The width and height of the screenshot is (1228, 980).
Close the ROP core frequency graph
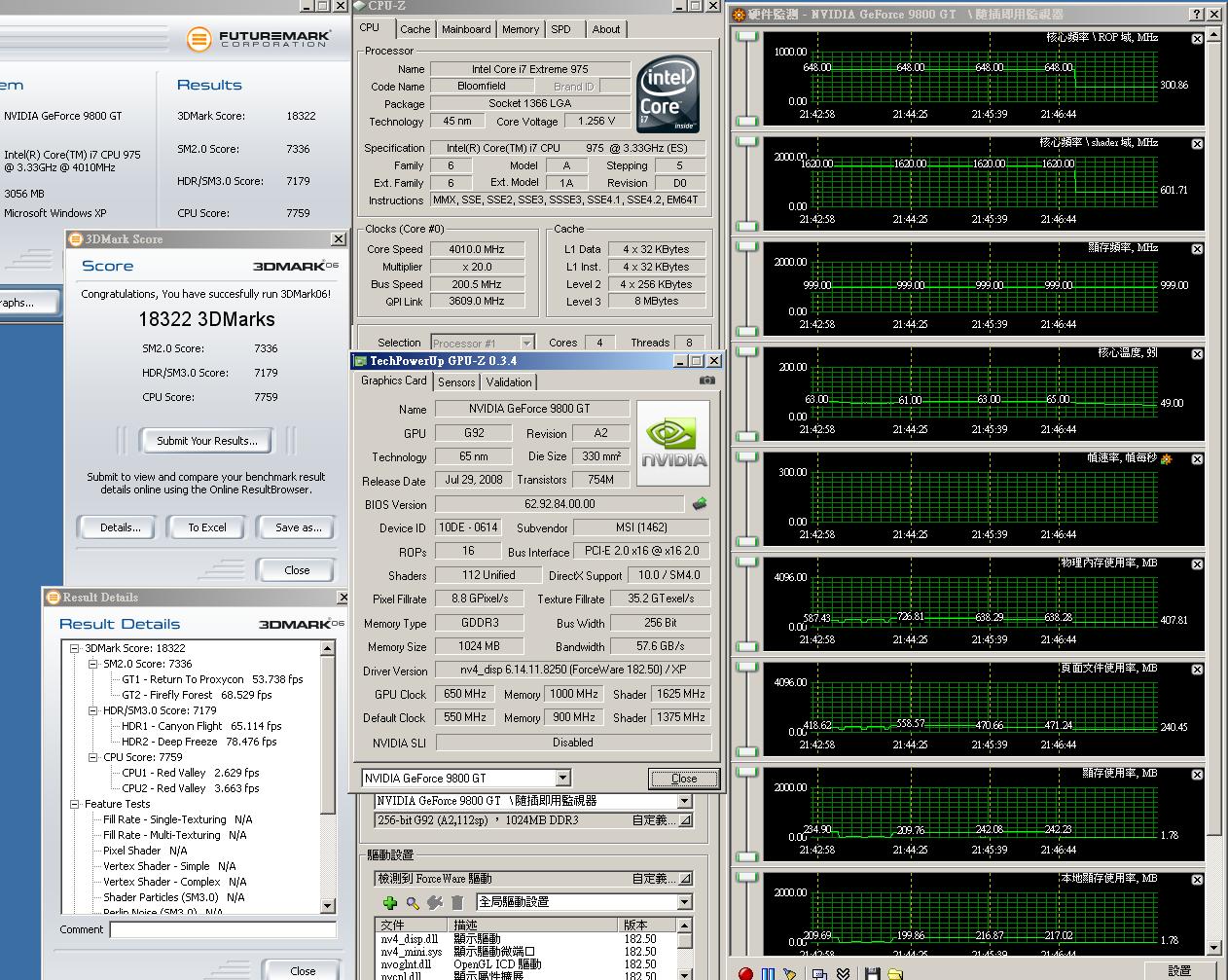pos(1198,39)
